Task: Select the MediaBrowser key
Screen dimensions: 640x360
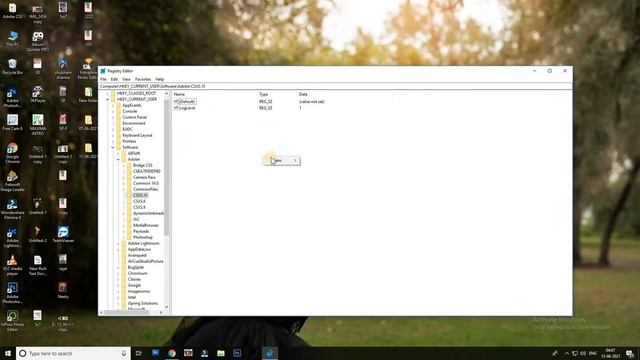Action: [146, 225]
